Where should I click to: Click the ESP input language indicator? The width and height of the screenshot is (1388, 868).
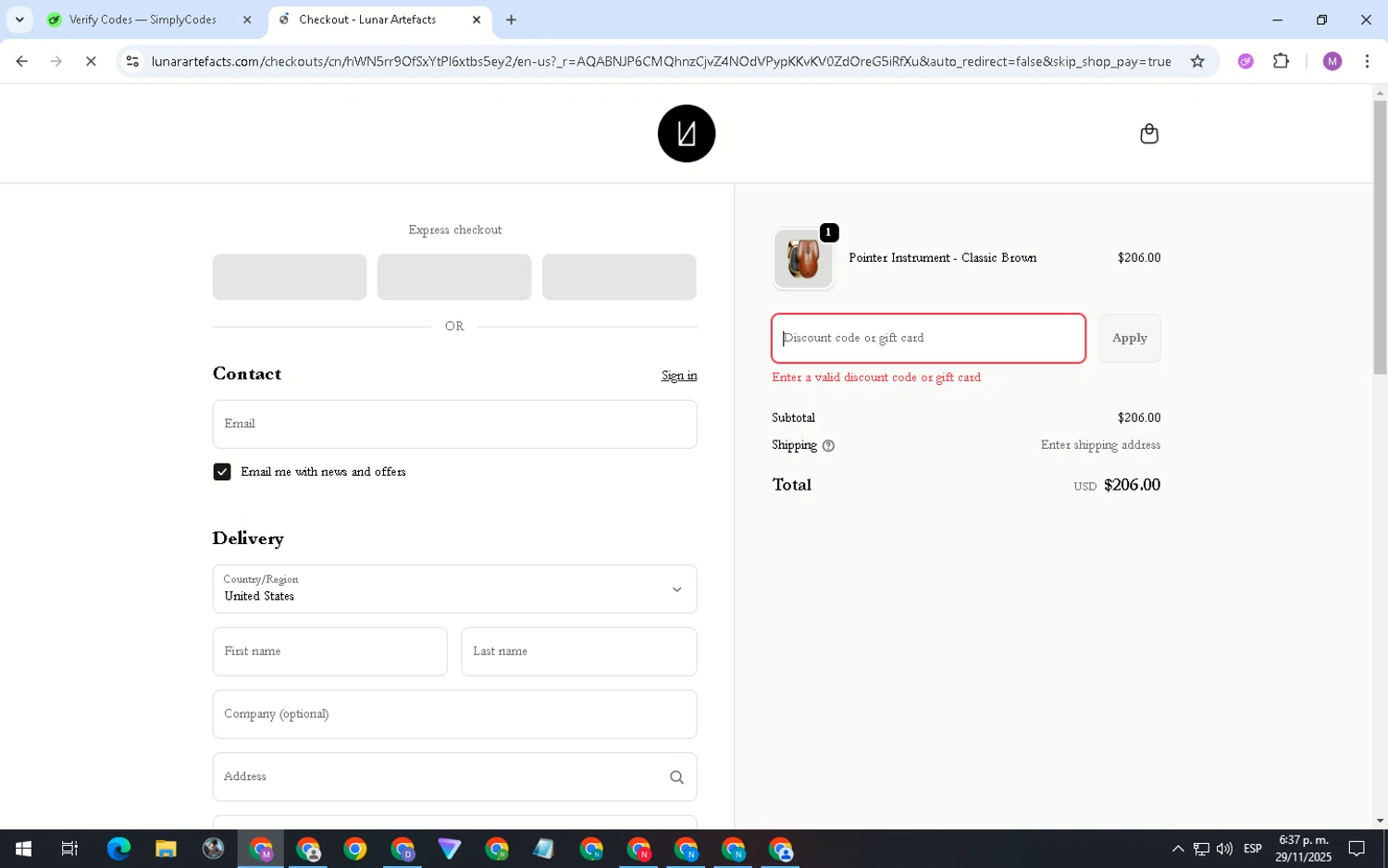tap(1253, 849)
